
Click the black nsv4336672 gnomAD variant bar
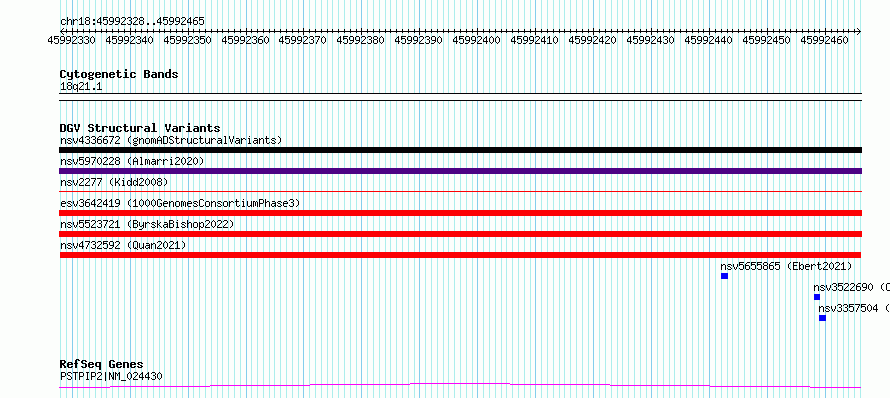click(x=460, y=150)
